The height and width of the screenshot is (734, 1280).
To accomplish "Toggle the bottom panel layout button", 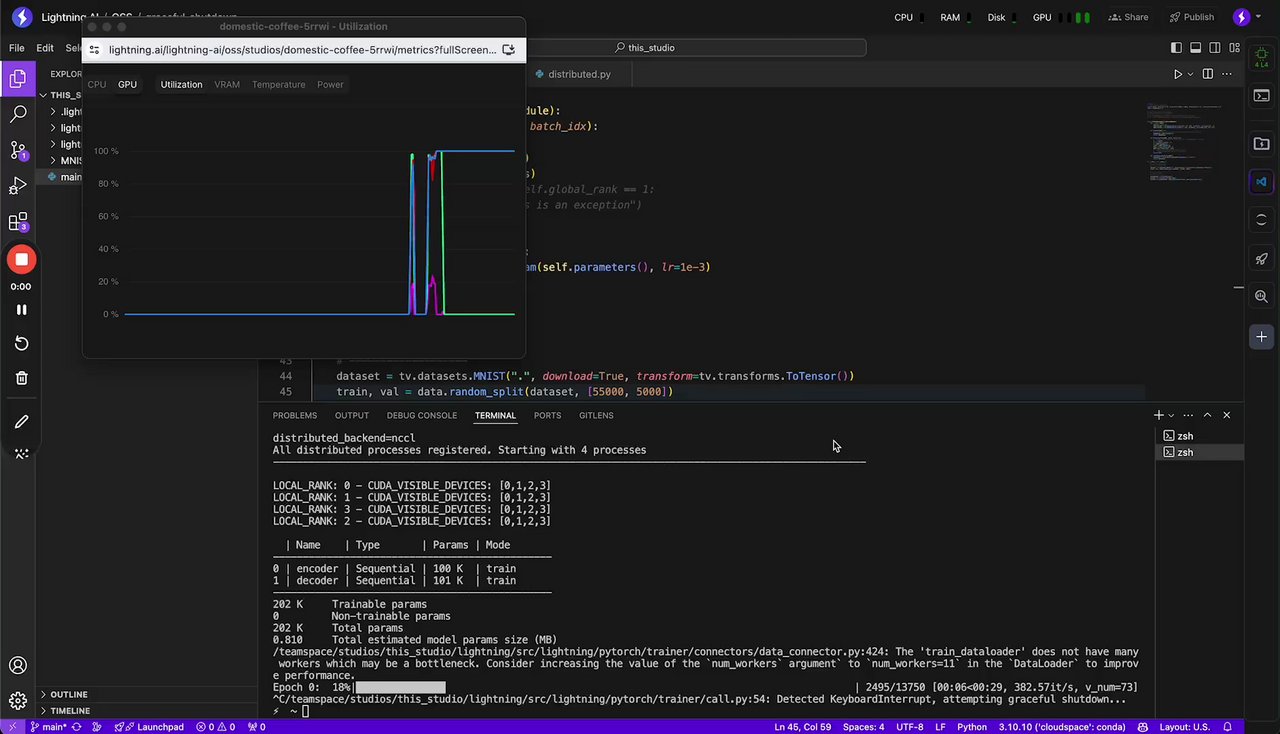I will pyautogui.click(x=1196, y=48).
